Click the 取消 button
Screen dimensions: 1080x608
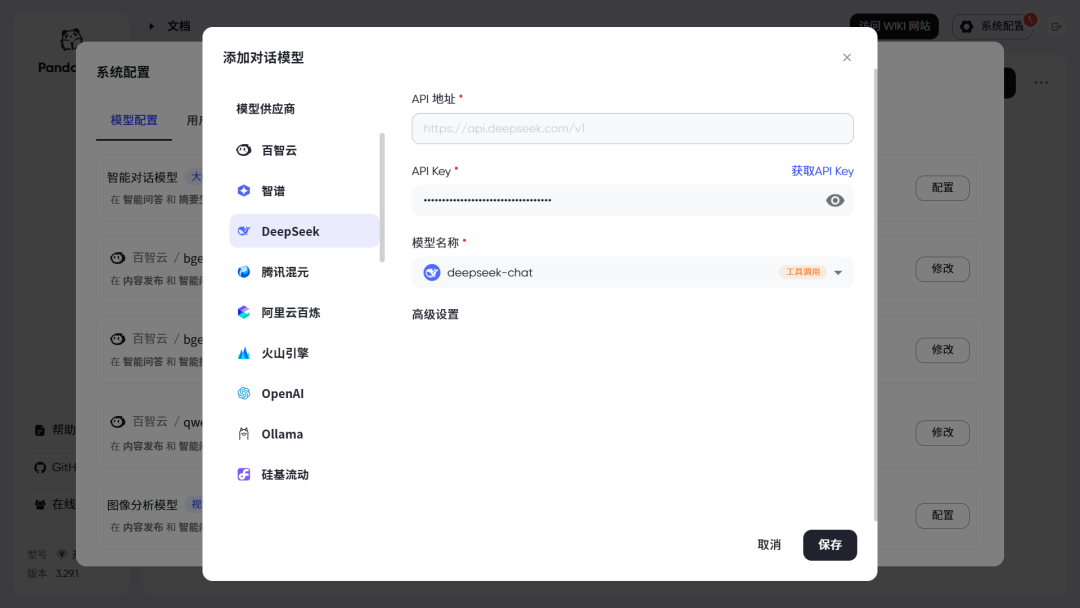(x=769, y=545)
